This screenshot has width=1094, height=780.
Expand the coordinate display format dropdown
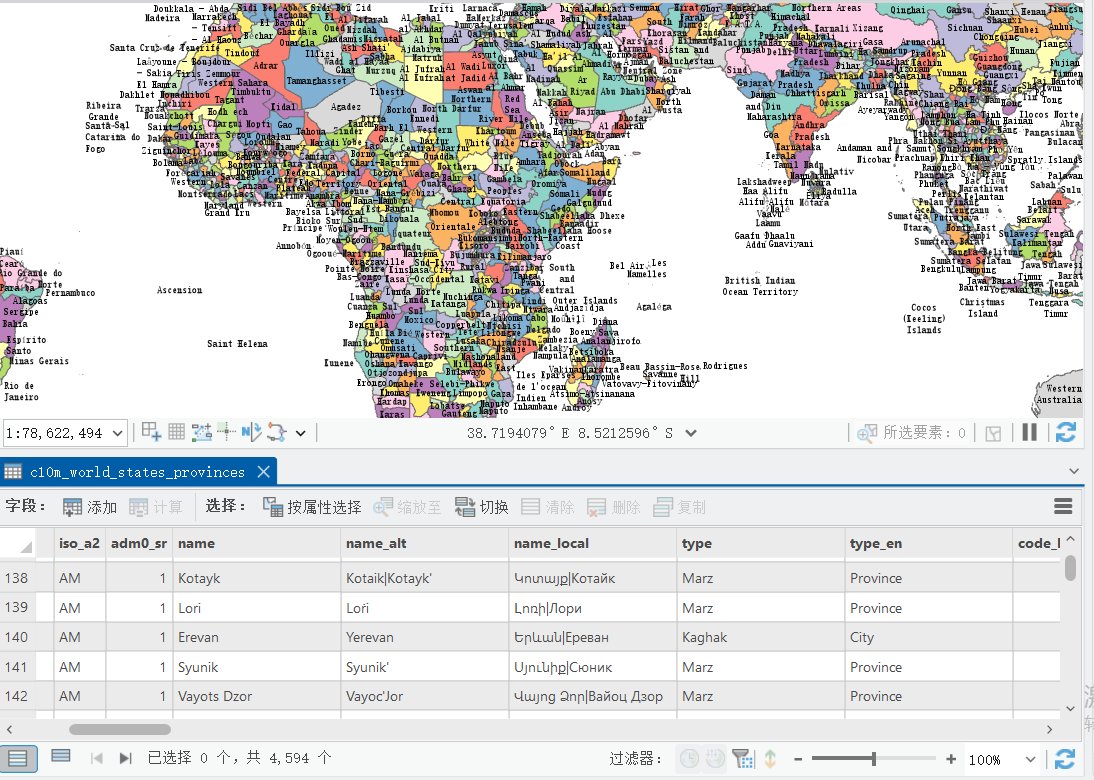click(691, 433)
